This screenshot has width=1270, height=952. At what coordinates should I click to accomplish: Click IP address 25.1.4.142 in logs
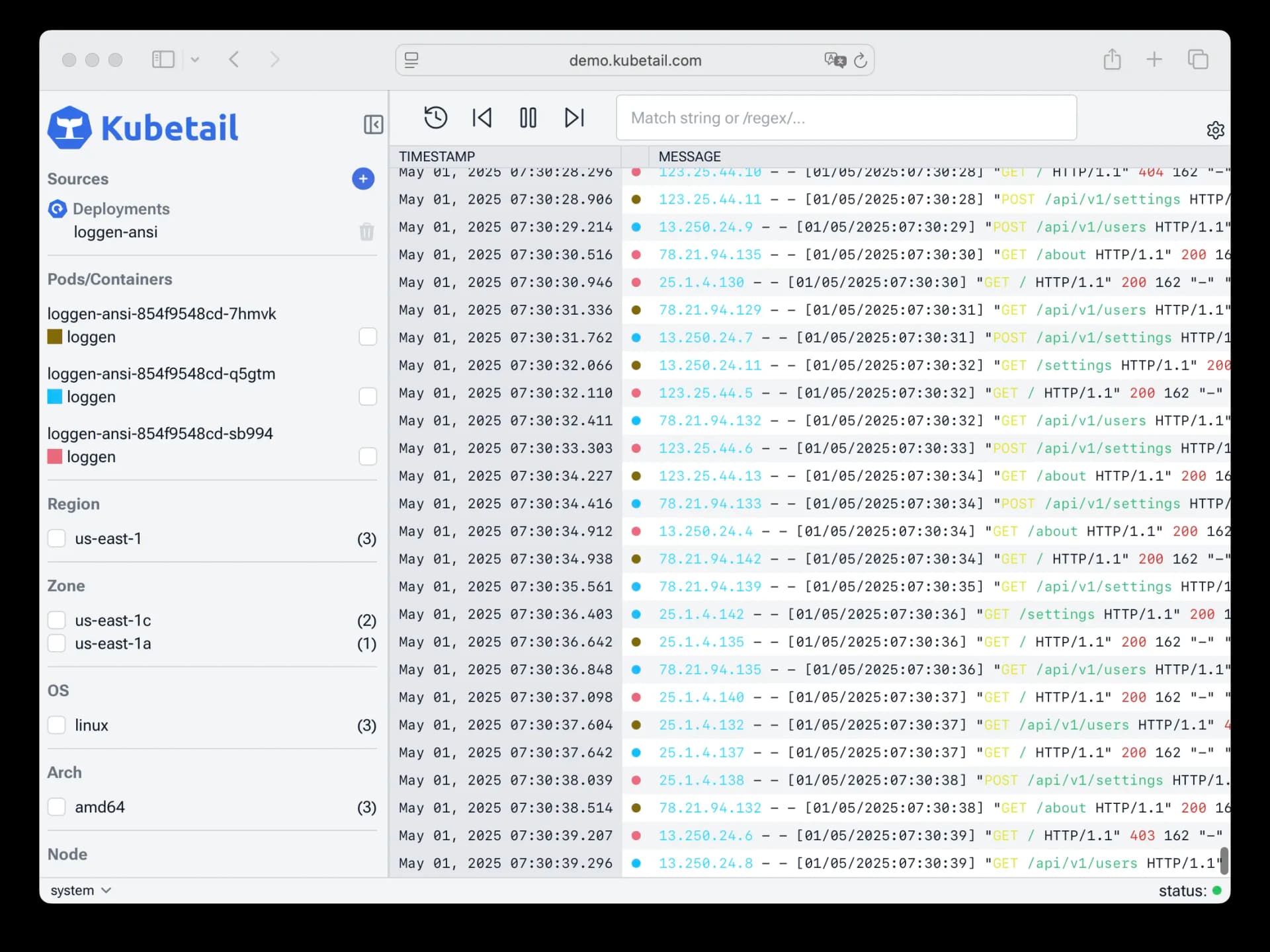(701, 614)
